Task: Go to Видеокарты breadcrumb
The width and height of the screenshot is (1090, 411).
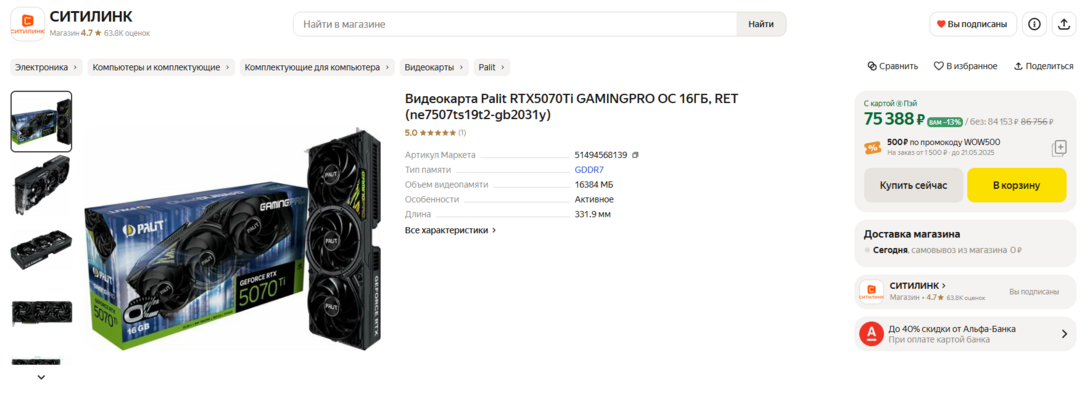Action: pyautogui.click(x=434, y=67)
